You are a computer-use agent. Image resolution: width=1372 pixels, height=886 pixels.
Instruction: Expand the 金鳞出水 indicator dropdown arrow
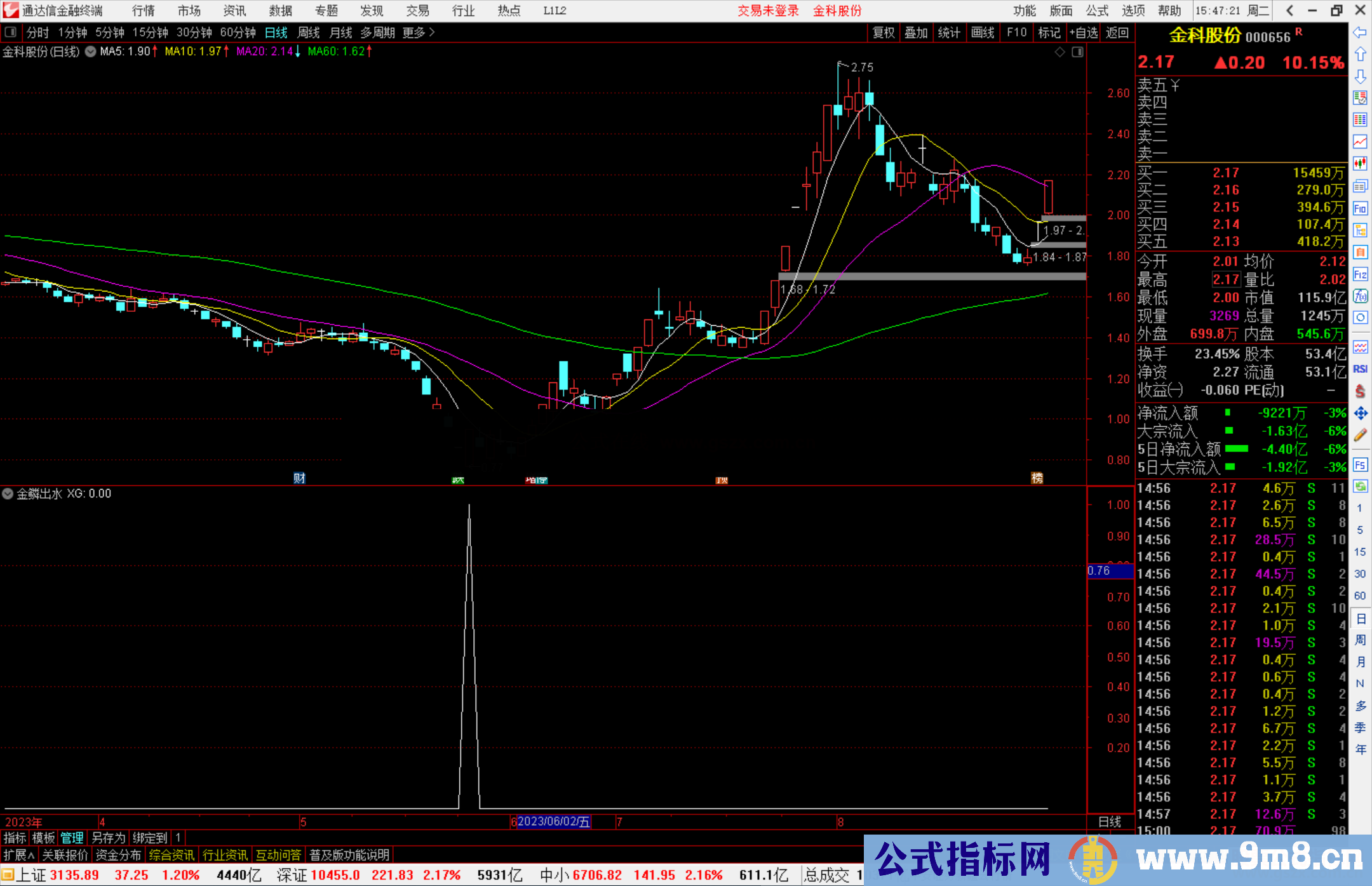(8, 493)
